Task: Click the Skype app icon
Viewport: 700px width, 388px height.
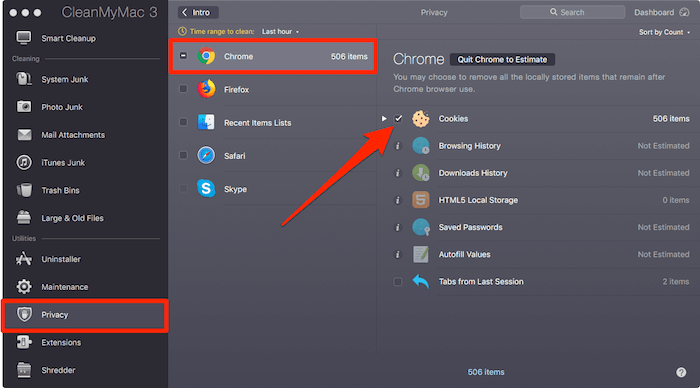Action: tap(206, 188)
